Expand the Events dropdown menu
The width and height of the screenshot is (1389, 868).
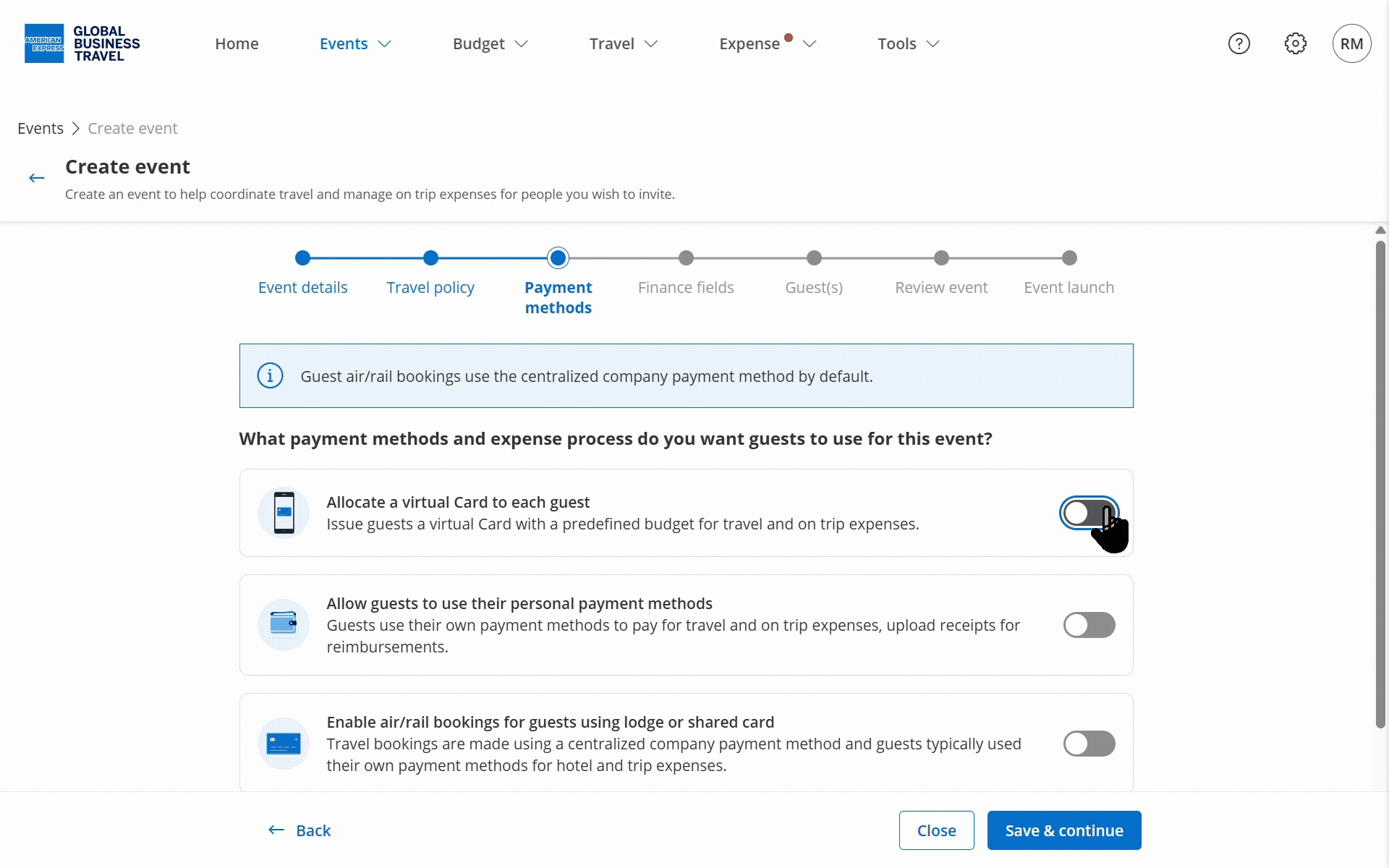[x=355, y=43]
